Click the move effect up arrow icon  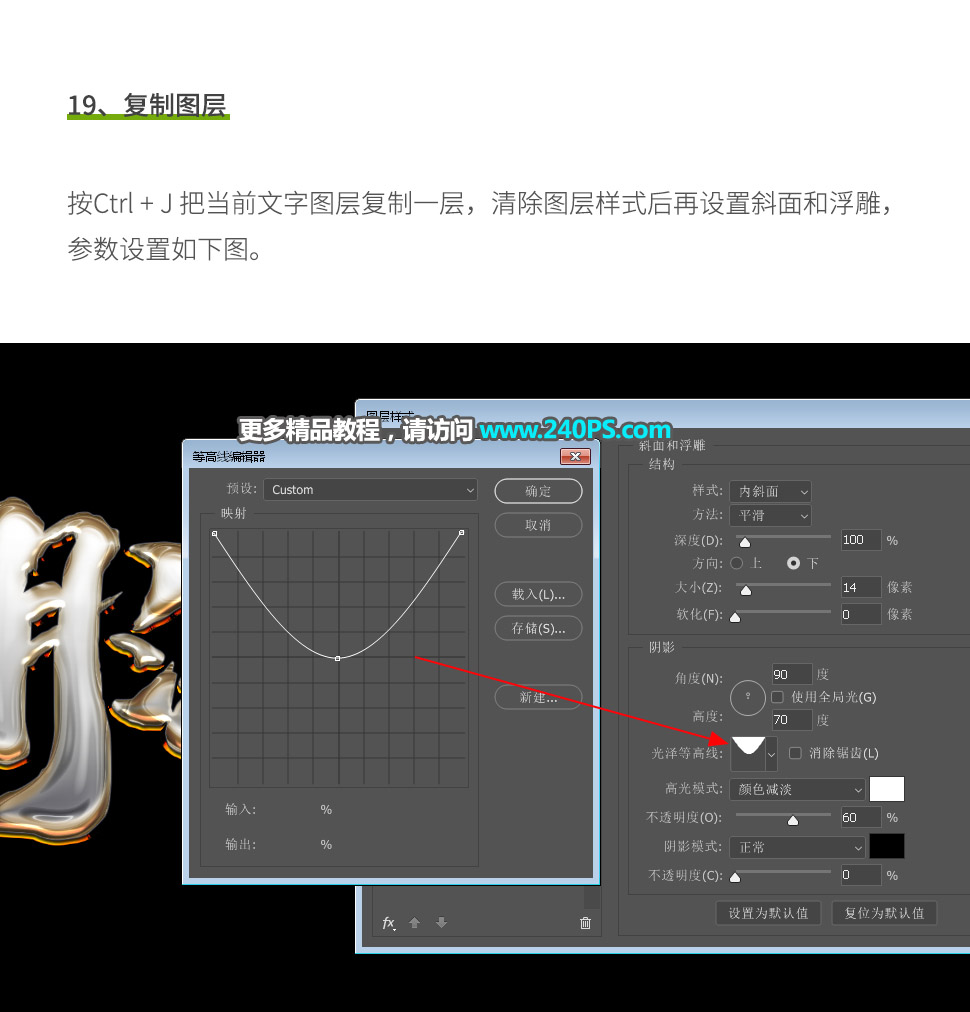(414, 922)
